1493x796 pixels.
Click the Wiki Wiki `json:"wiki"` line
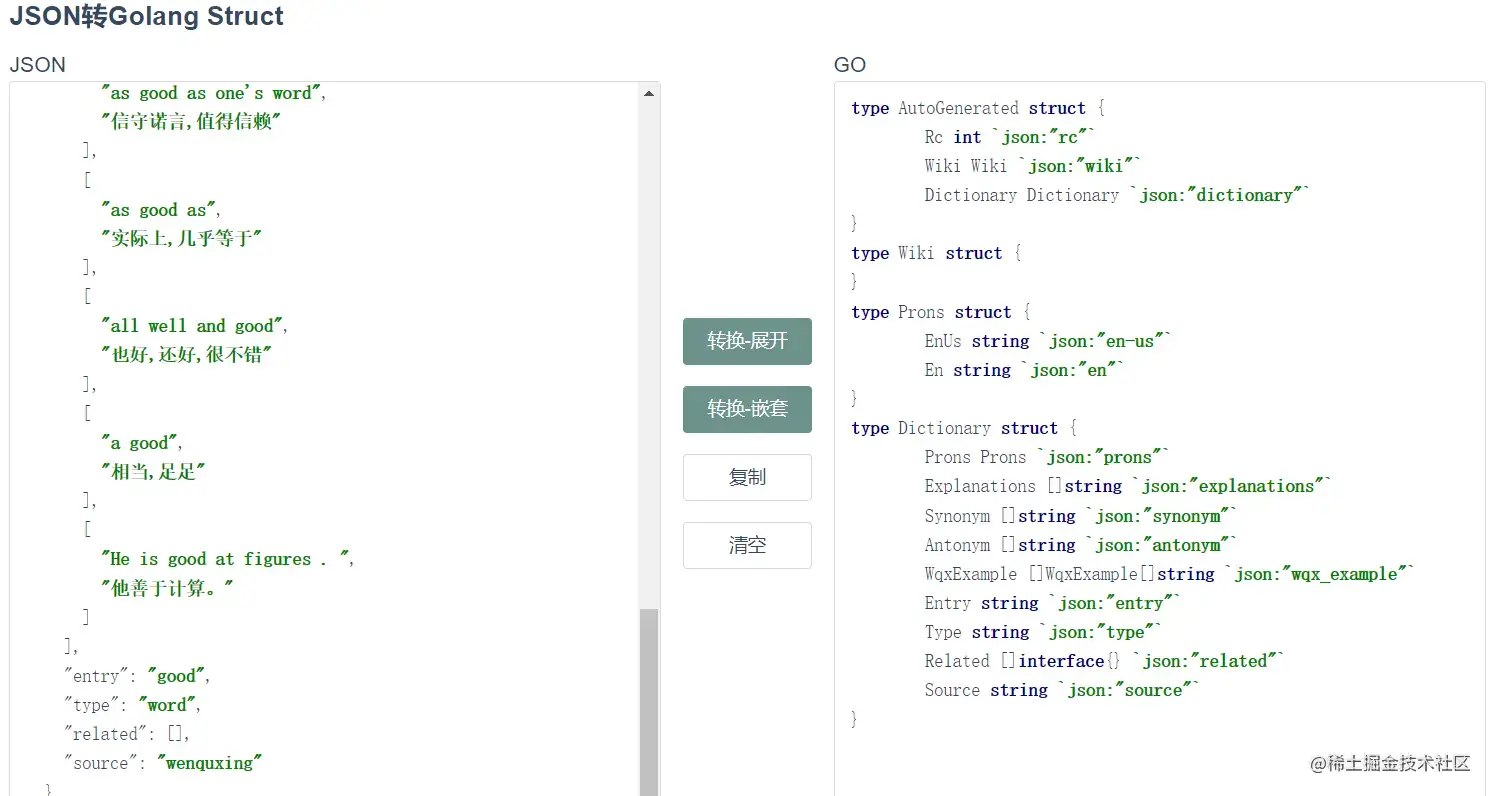1033,166
